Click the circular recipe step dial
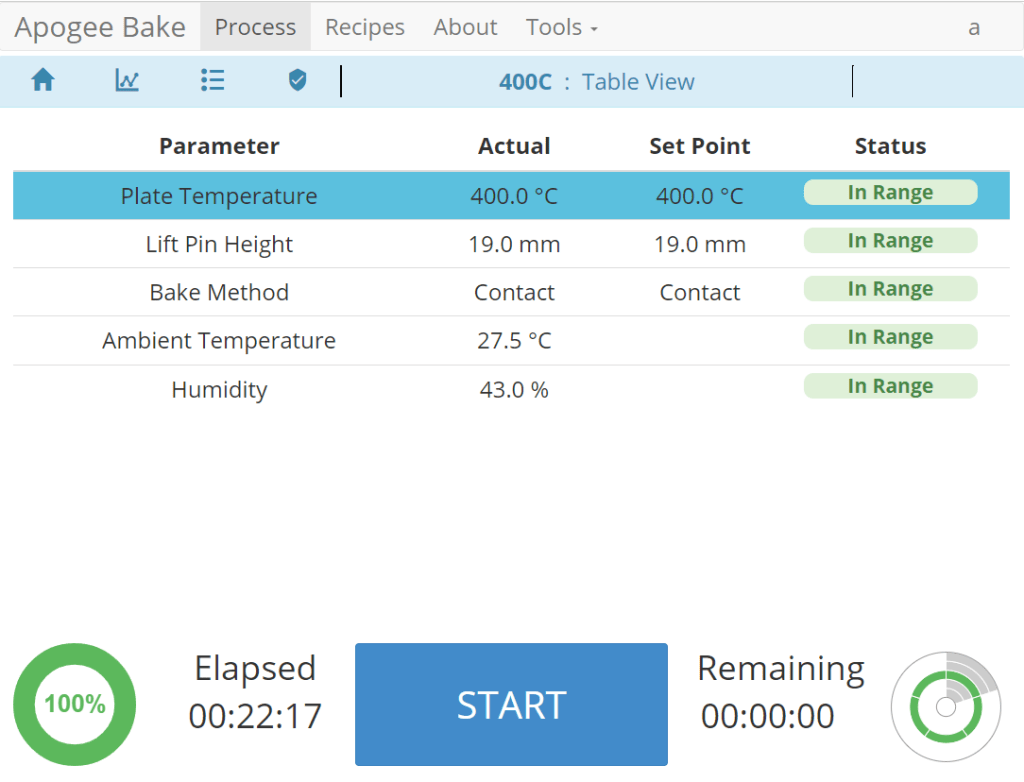Screen dimensions: 1024x782 [945, 707]
